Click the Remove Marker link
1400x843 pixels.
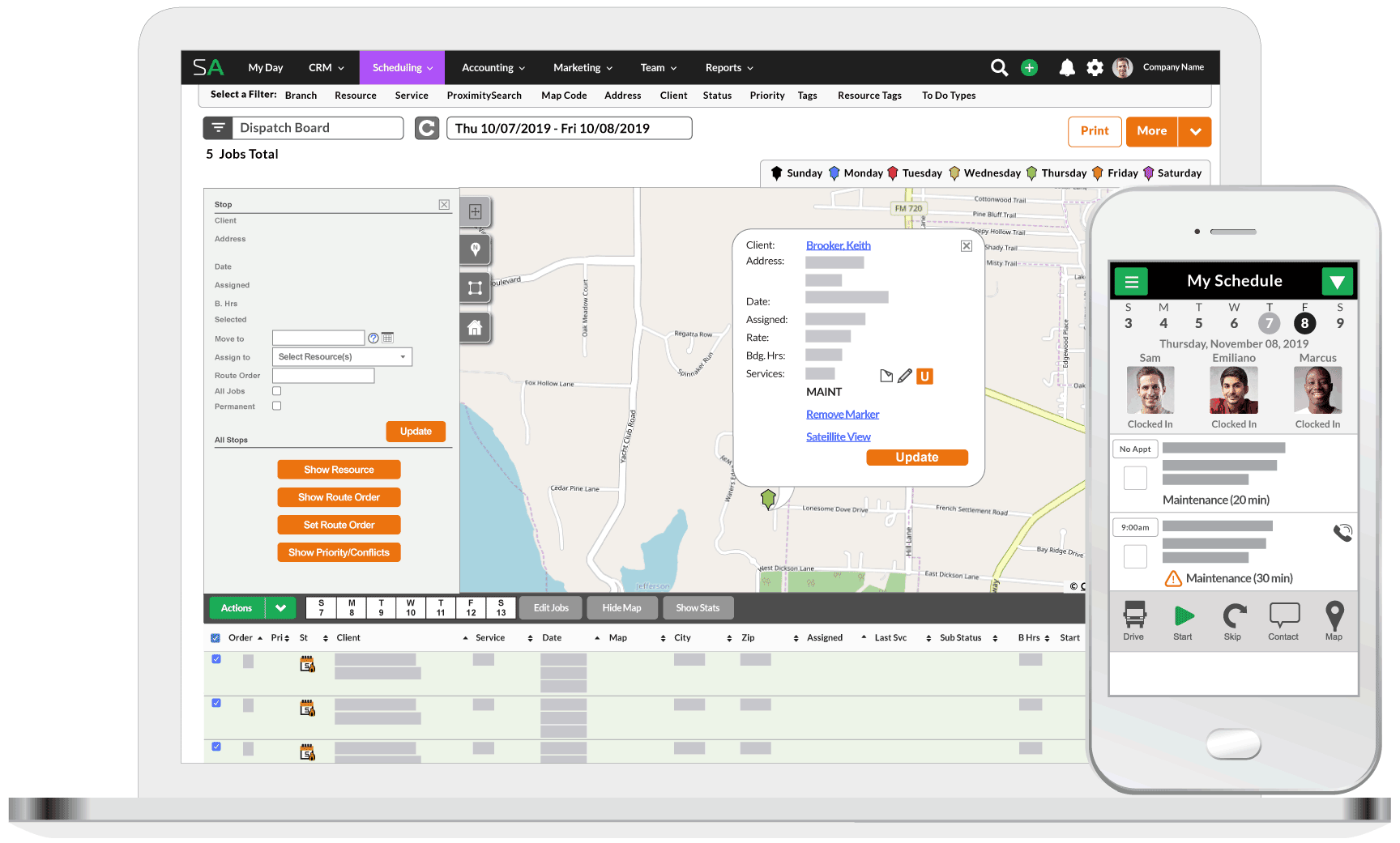pos(843,415)
